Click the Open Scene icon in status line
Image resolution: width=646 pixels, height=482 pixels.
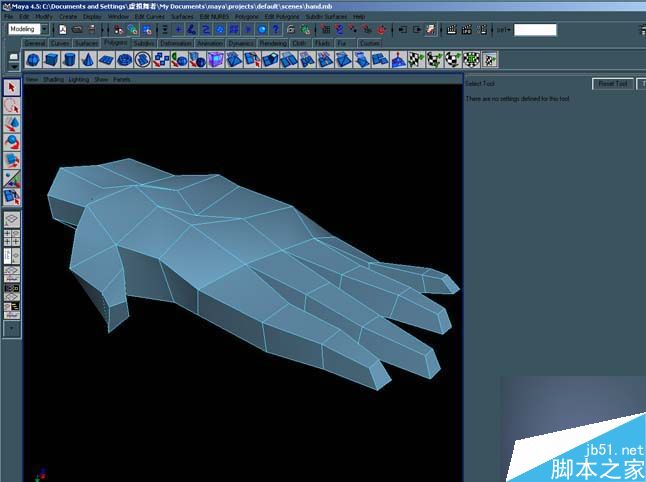pos(77,29)
